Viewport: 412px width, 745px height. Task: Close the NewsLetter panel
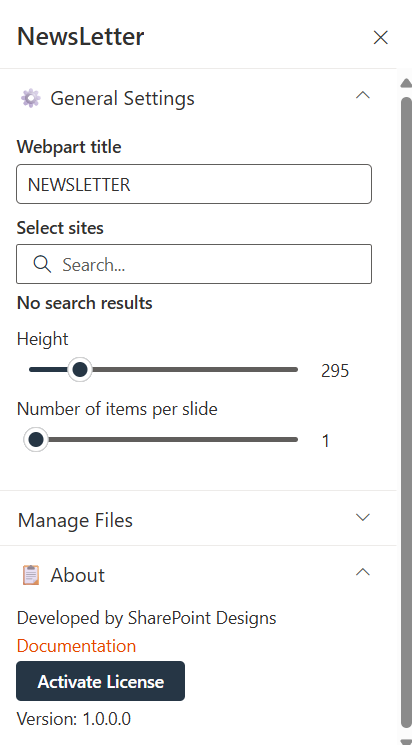click(x=381, y=38)
